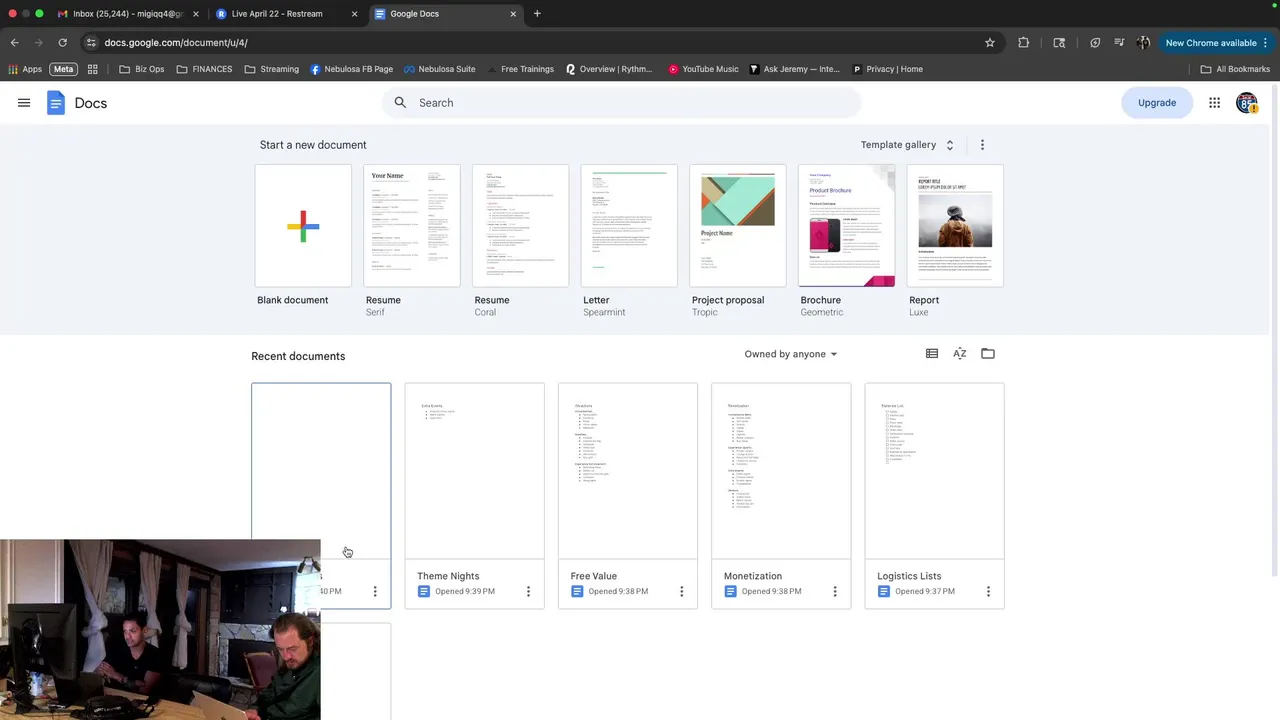Switch to list view for recent documents
Image resolution: width=1280 pixels, height=720 pixels.
(932, 354)
